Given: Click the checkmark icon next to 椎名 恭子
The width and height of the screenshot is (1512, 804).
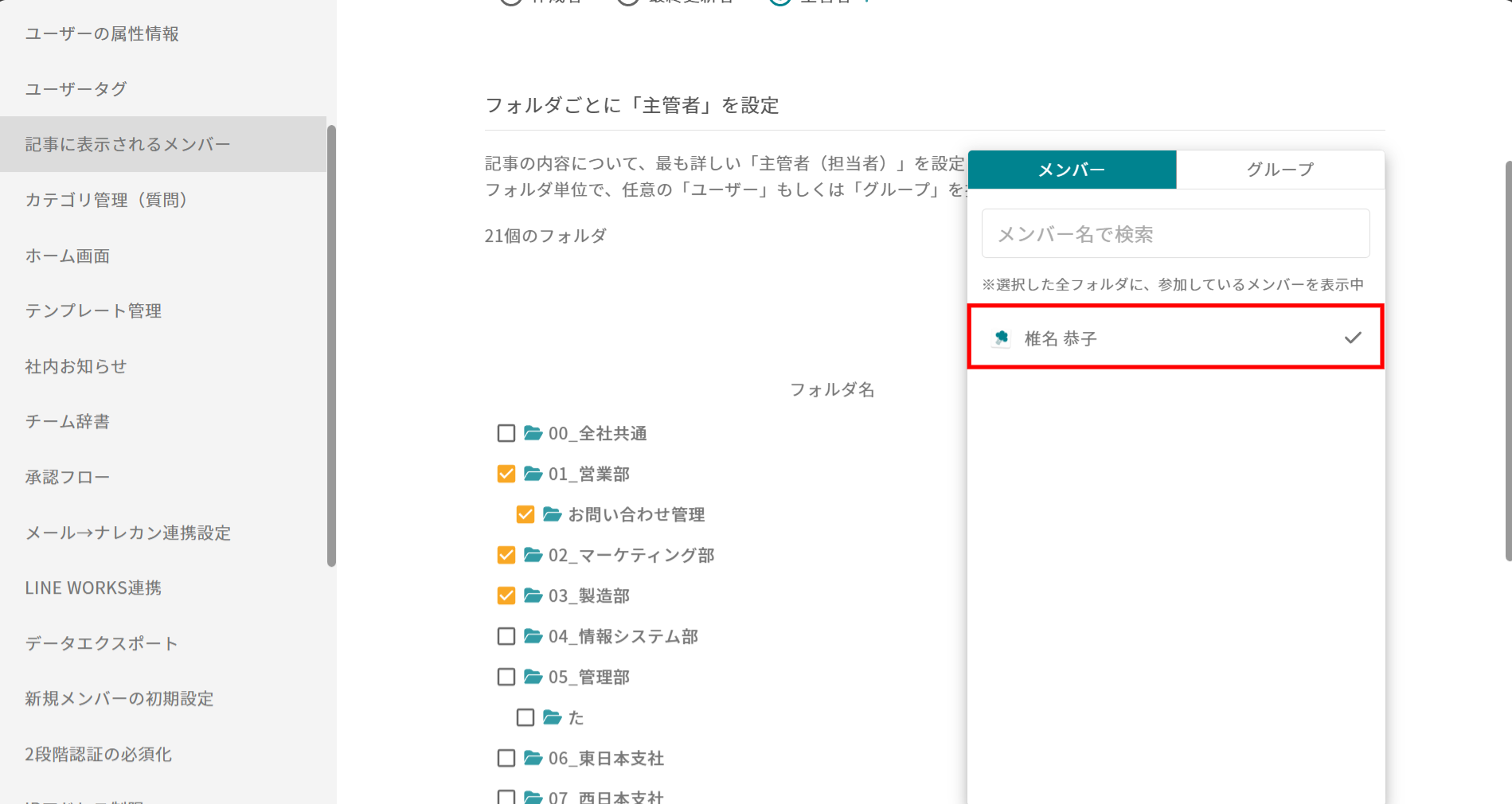Looking at the screenshot, I should [1352, 338].
